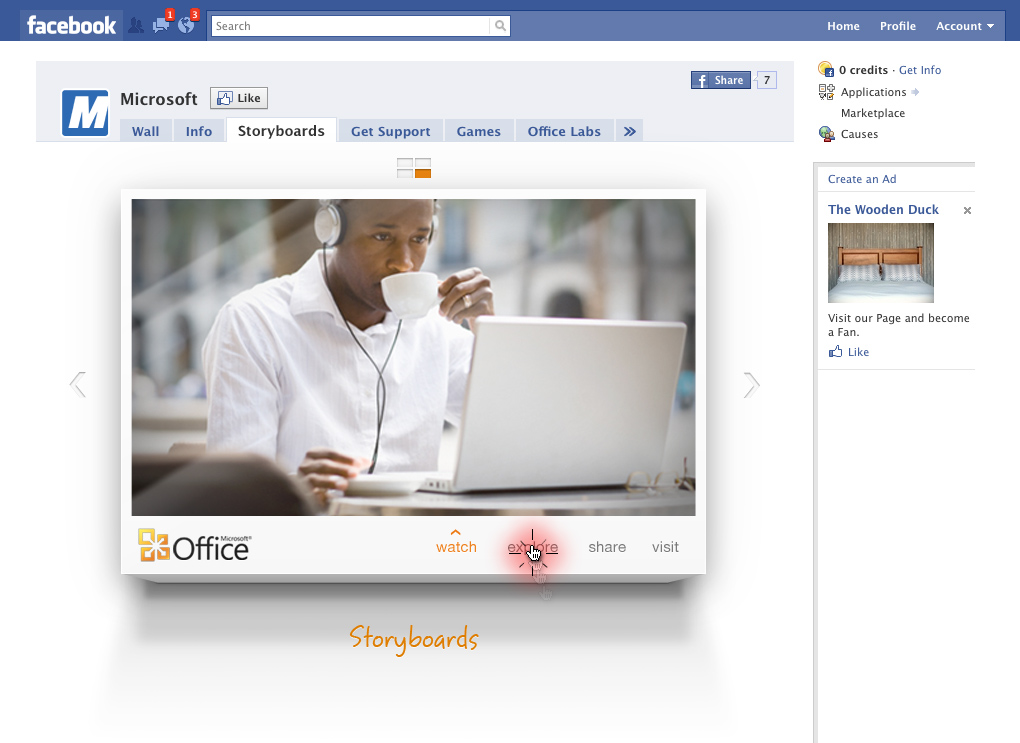Select the top-left storyboard grid indicator
The width and height of the screenshot is (1020, 743).
[405, 163]
